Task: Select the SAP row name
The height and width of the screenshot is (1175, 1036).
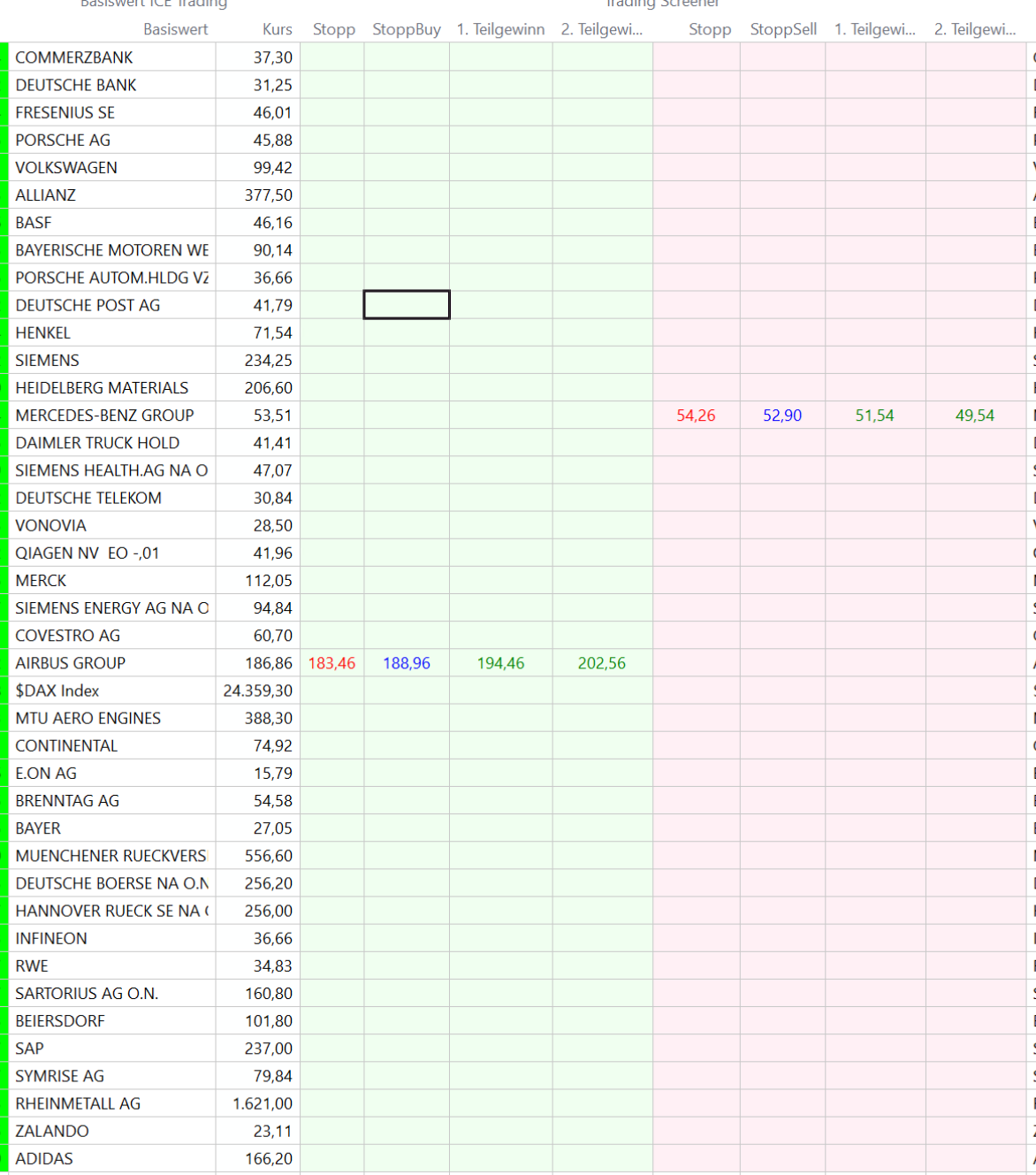Action: tap(29, 1049)
